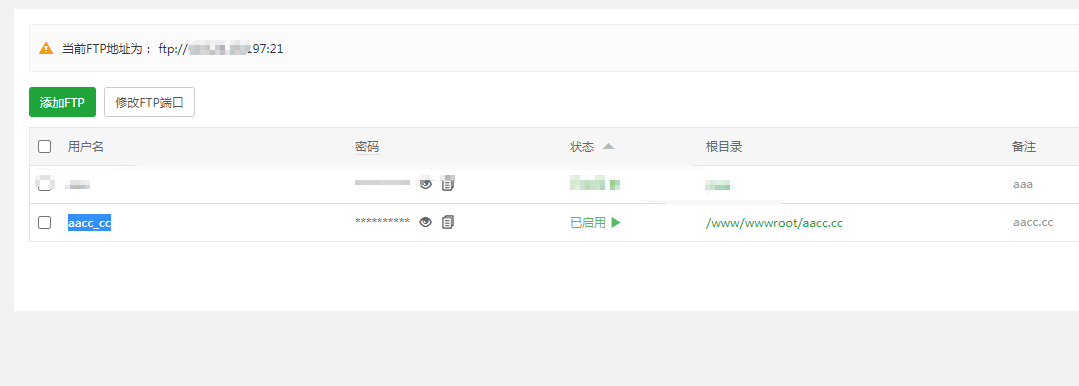
Task: Show the password for aacc_cc
Action: (426, 222)
